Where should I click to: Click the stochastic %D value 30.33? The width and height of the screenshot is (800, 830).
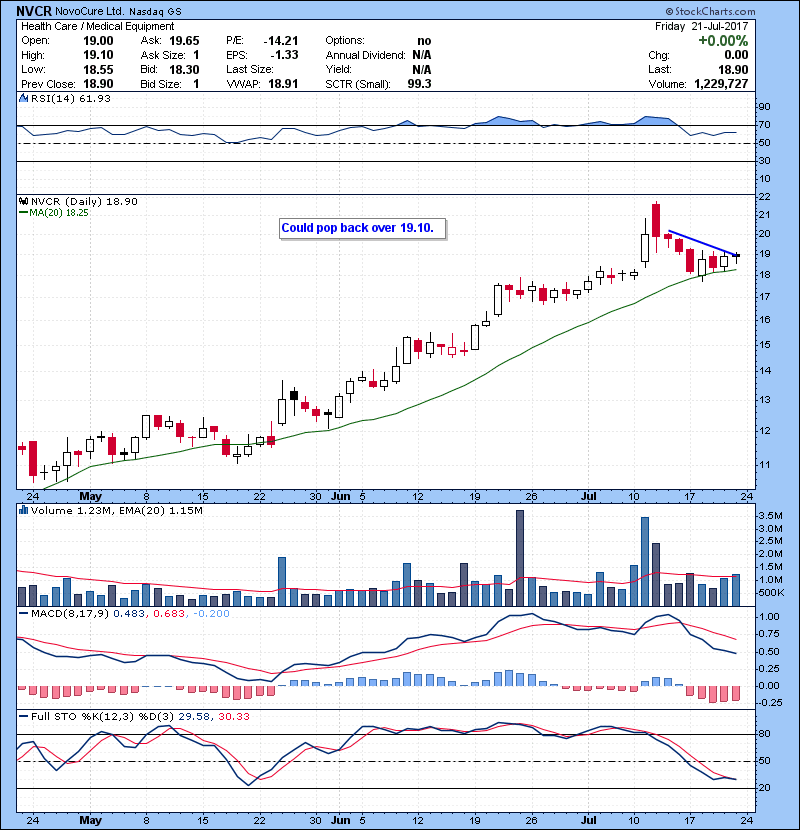(x=233, y=717)
